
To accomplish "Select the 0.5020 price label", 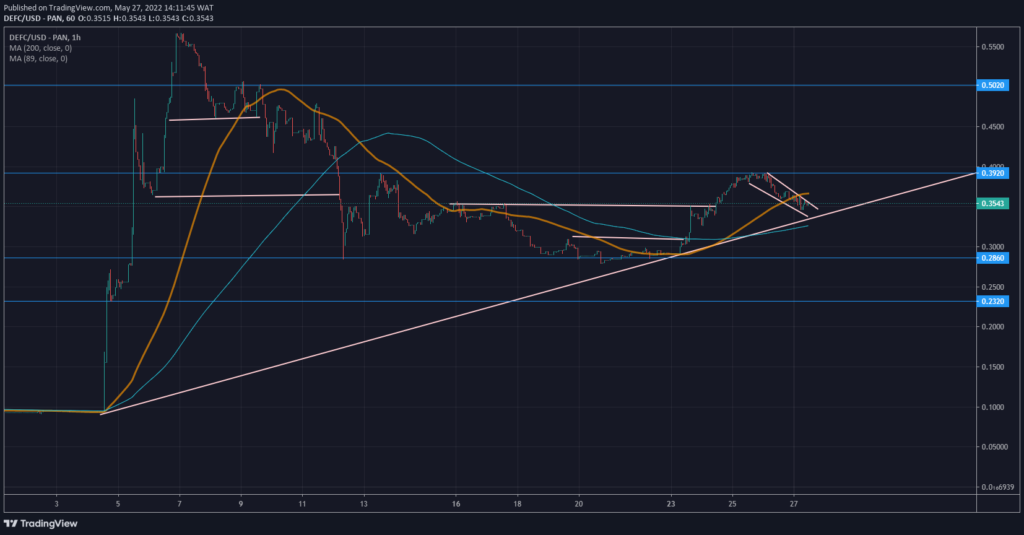I will 993,86.
